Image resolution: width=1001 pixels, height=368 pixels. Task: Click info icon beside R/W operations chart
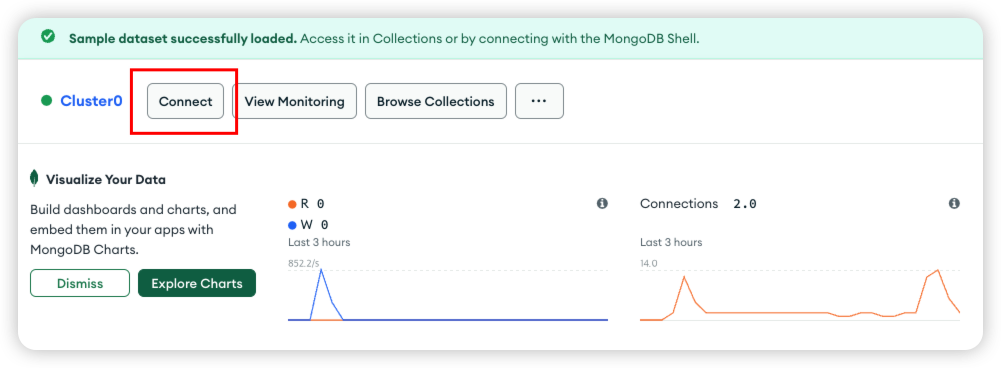pyautogui.click(x=602, y=204)
